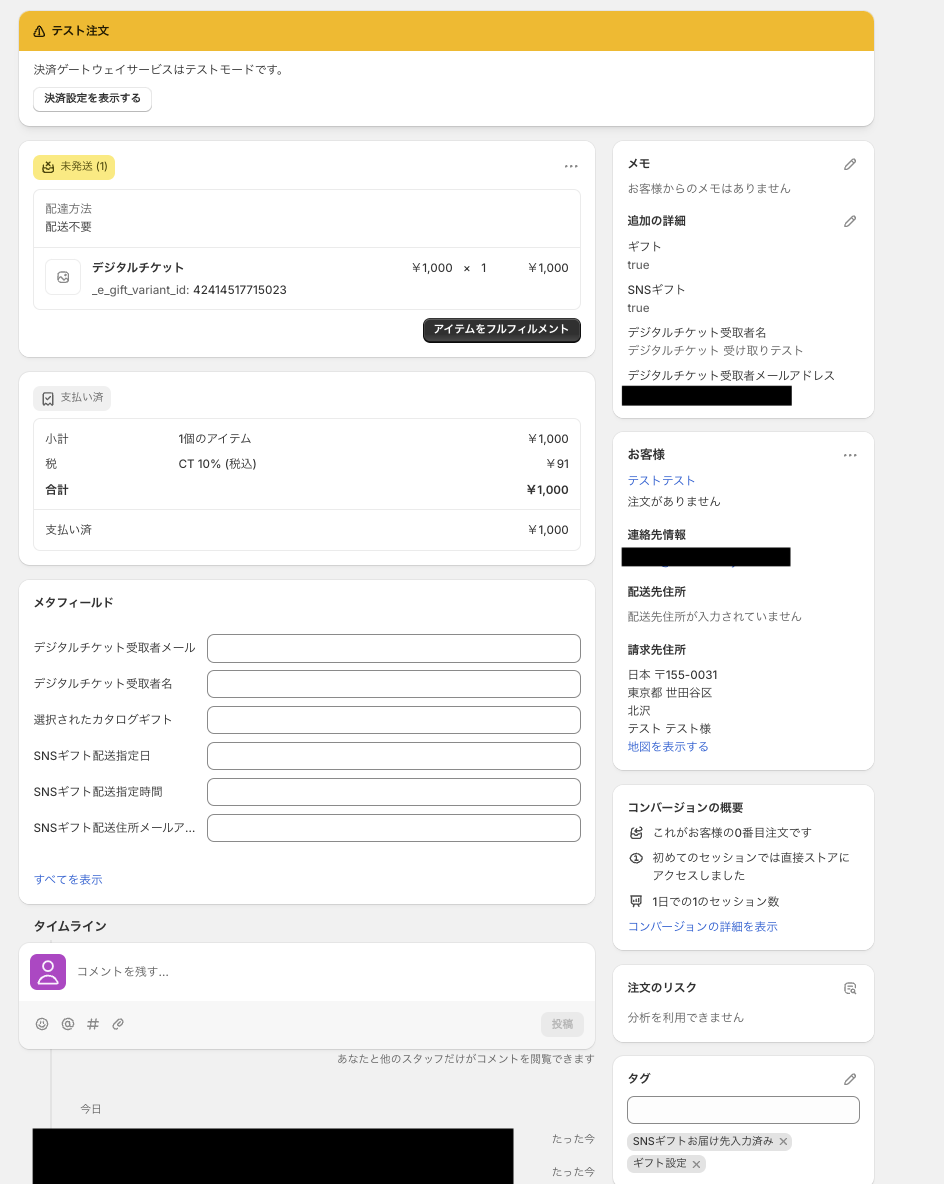
Task: Insert emoji in the timeline comment
Action: point(42,1024)
